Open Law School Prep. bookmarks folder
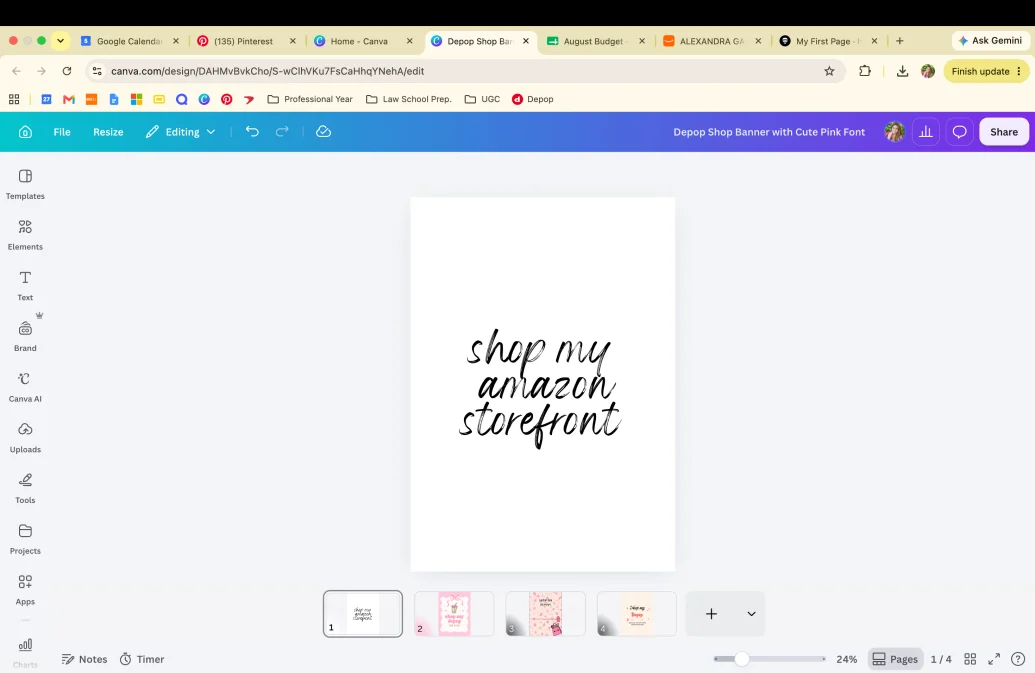Viewport: 1035px width, 673px height. point(409,99)
